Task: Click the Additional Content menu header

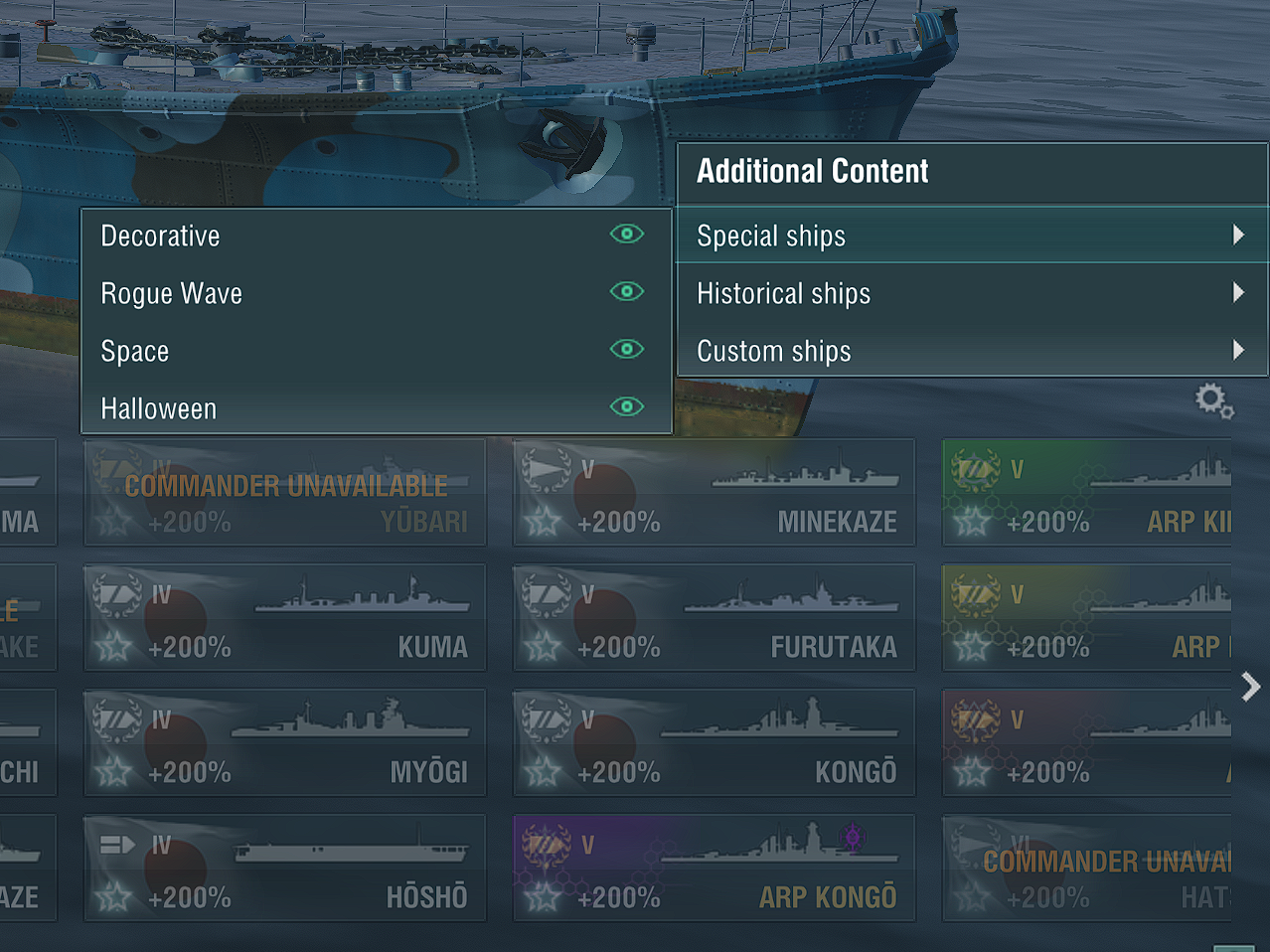Action: 812,171
